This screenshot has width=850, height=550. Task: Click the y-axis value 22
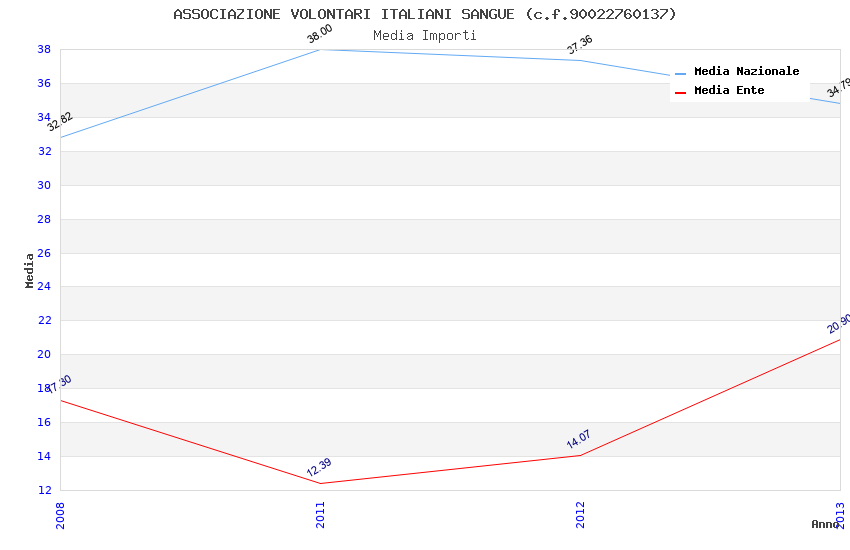(x=44, y=320)
